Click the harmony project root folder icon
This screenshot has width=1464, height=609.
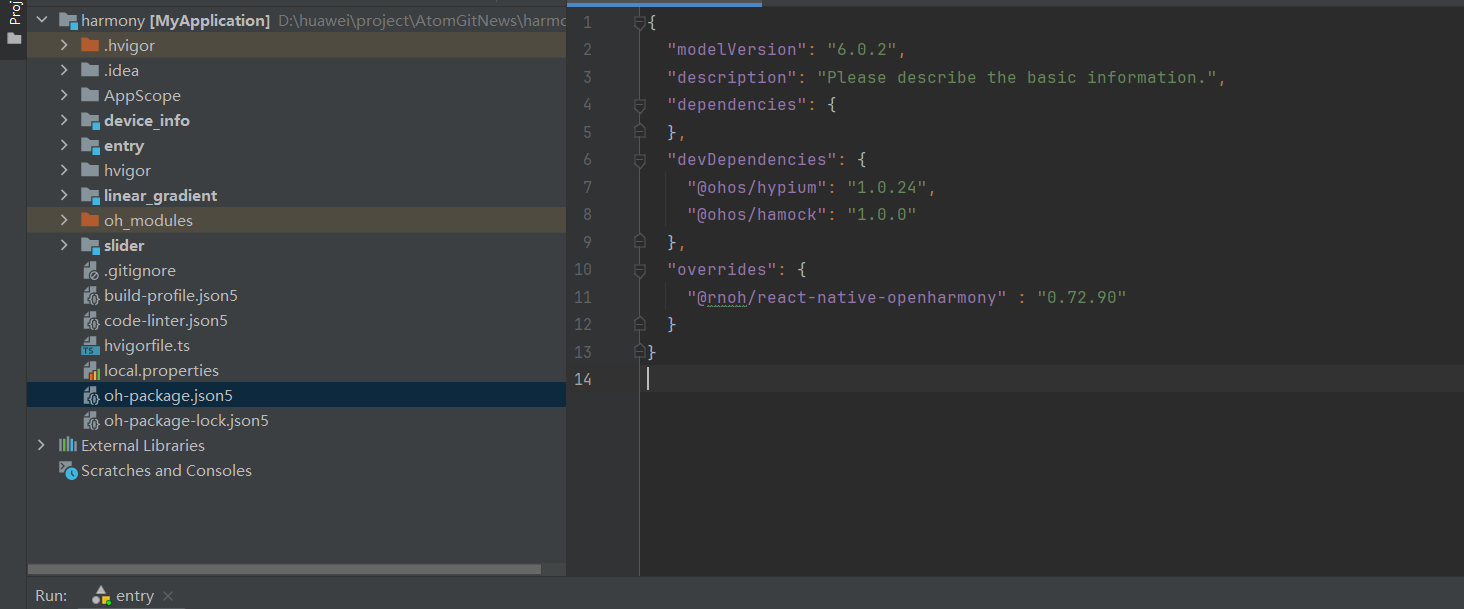click(x=67, y=20)
